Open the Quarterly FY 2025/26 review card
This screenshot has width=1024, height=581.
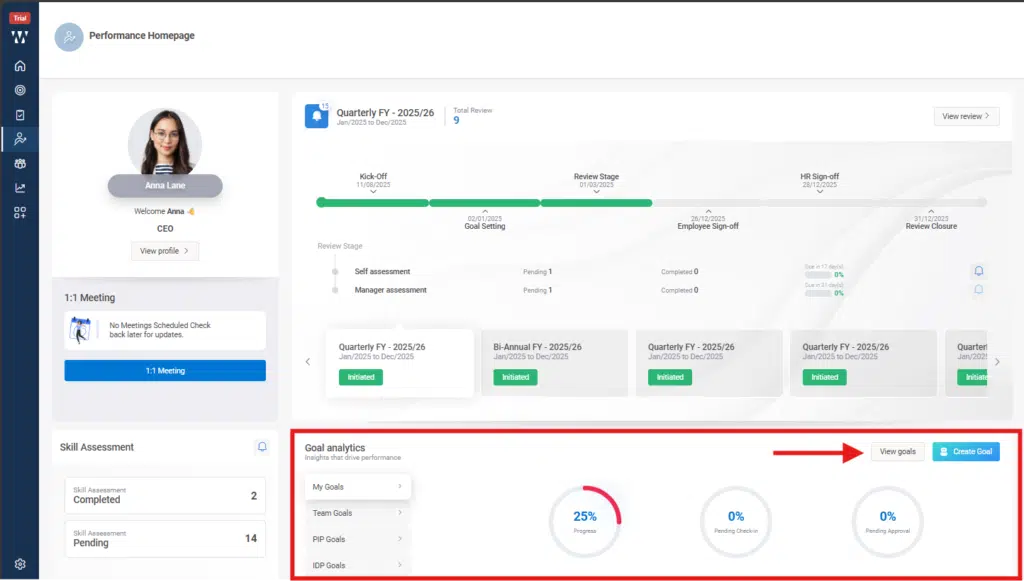click(x=399, y=360)
